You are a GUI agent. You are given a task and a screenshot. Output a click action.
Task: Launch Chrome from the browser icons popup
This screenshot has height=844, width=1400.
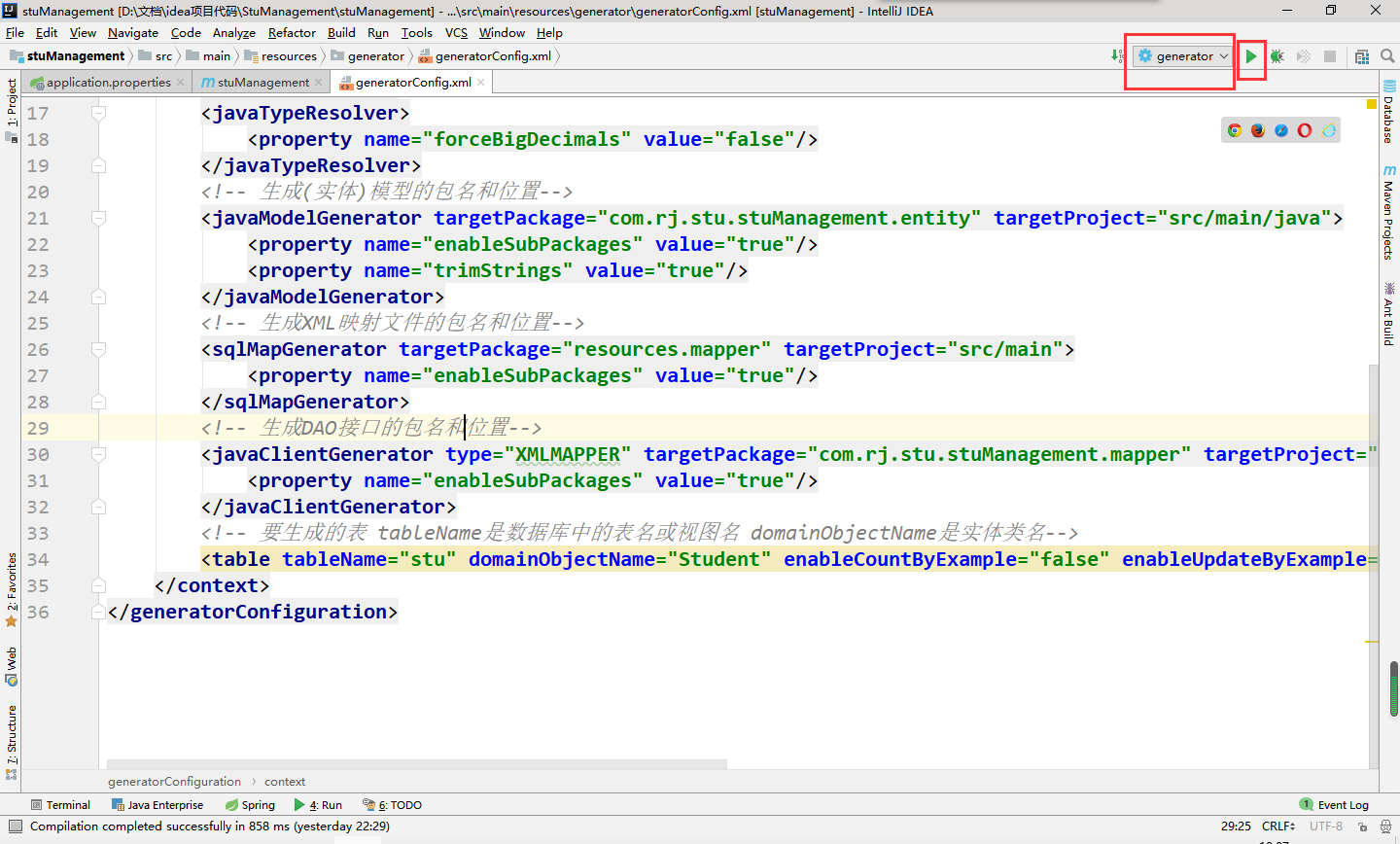point(1234,129)
